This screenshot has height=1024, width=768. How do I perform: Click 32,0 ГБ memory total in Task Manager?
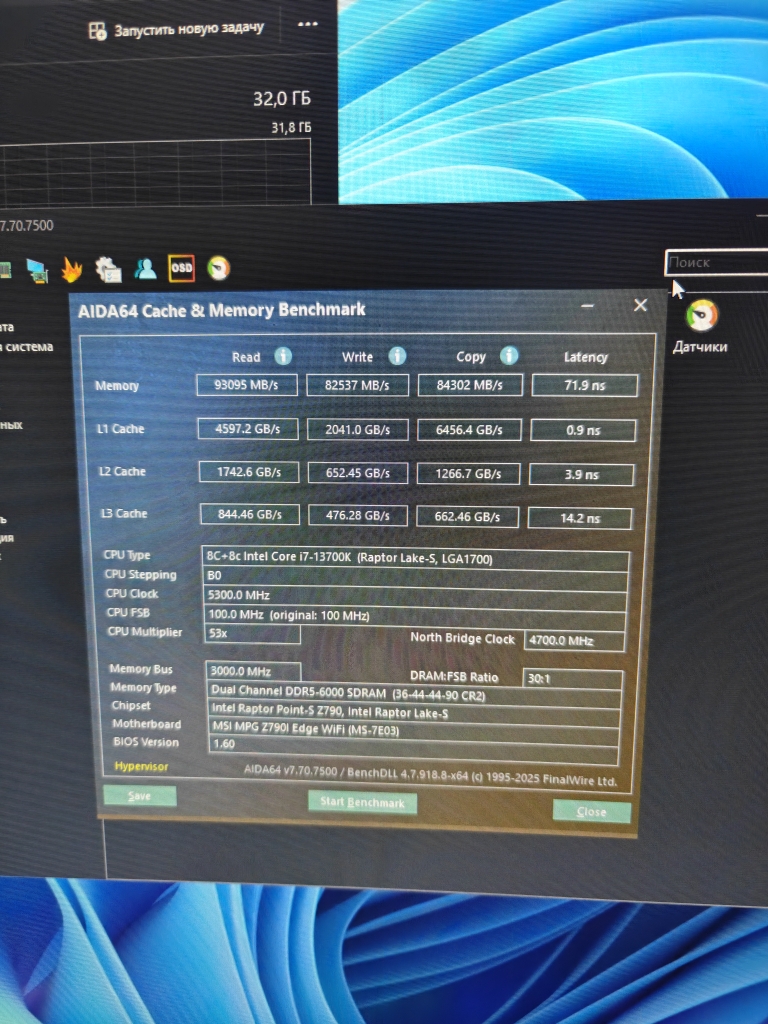point(281,99)
